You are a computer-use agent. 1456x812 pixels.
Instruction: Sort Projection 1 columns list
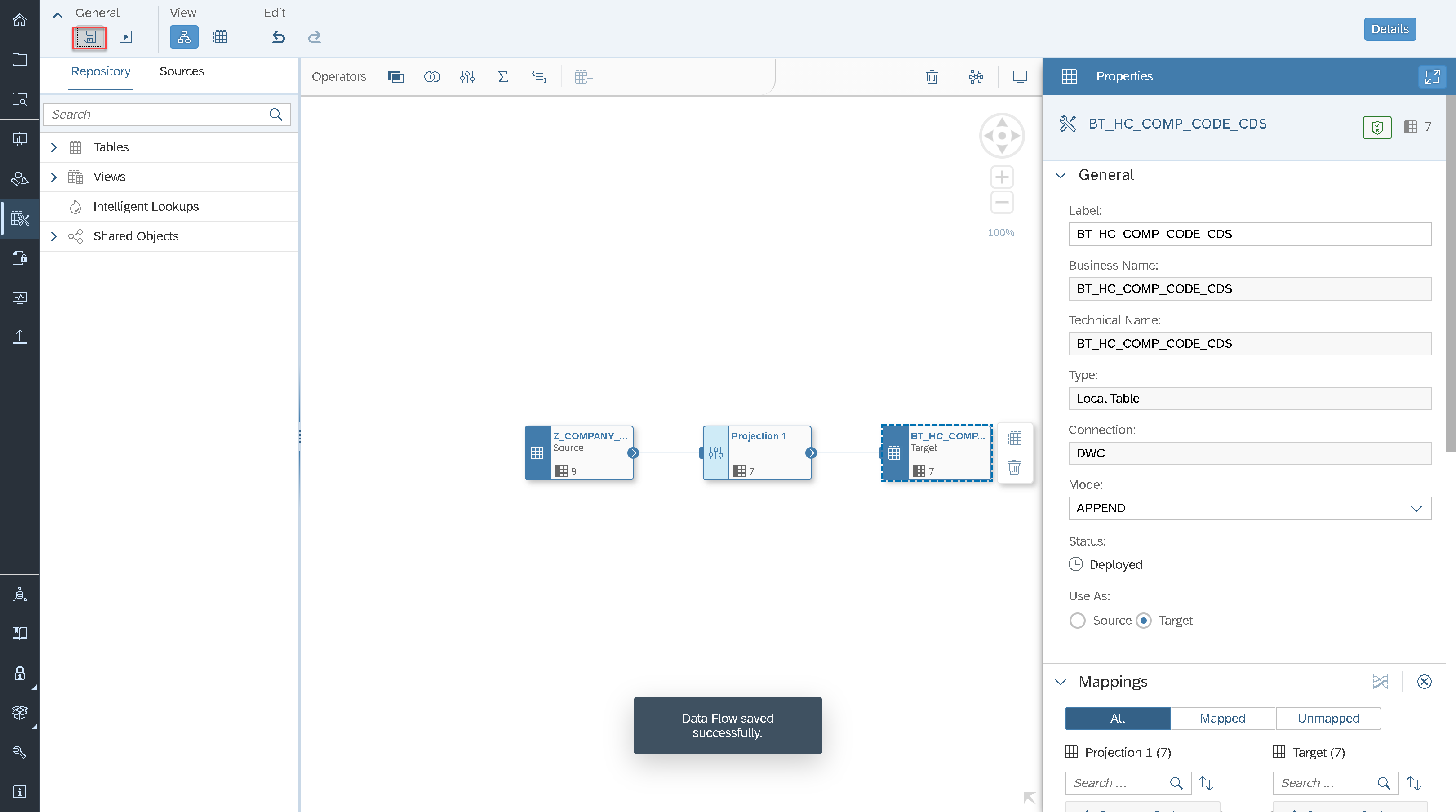tap(1206, 783)
